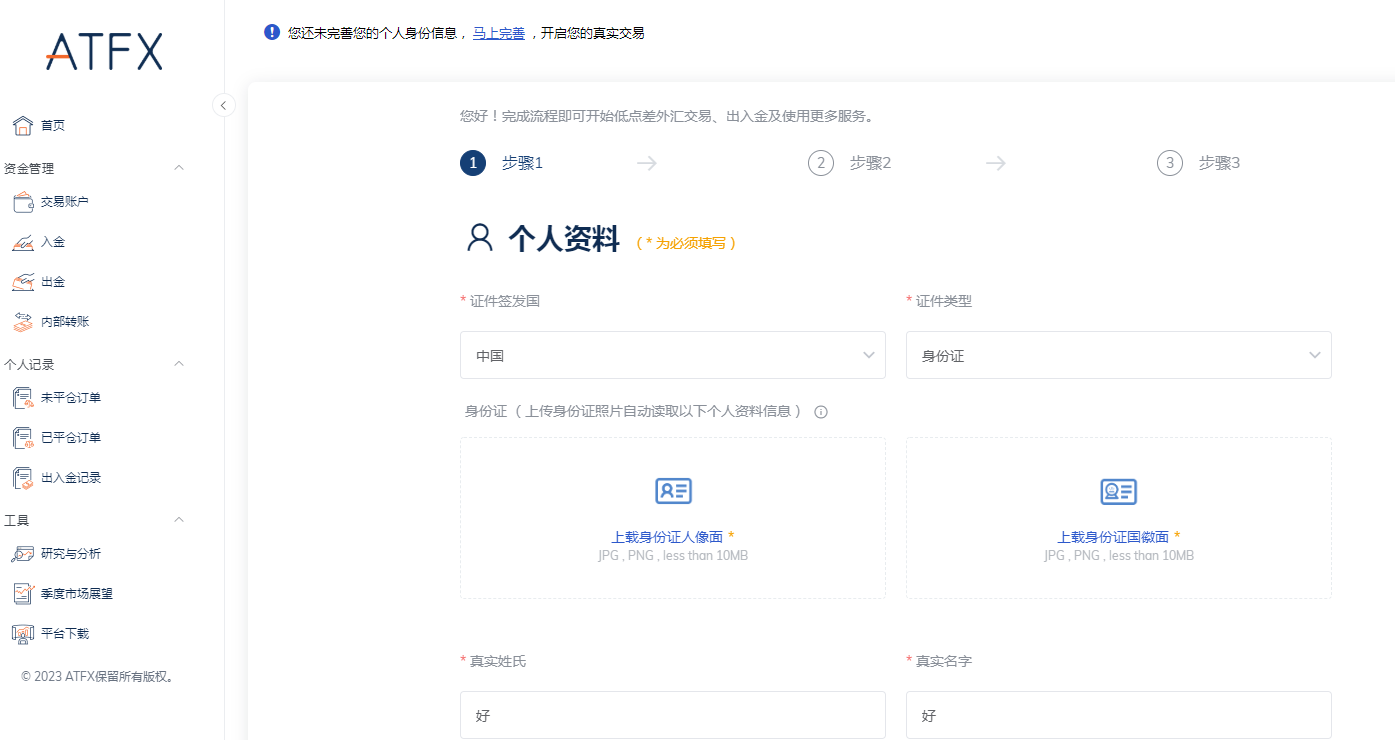Click the 马上完善 link

[x=498, y=33]
